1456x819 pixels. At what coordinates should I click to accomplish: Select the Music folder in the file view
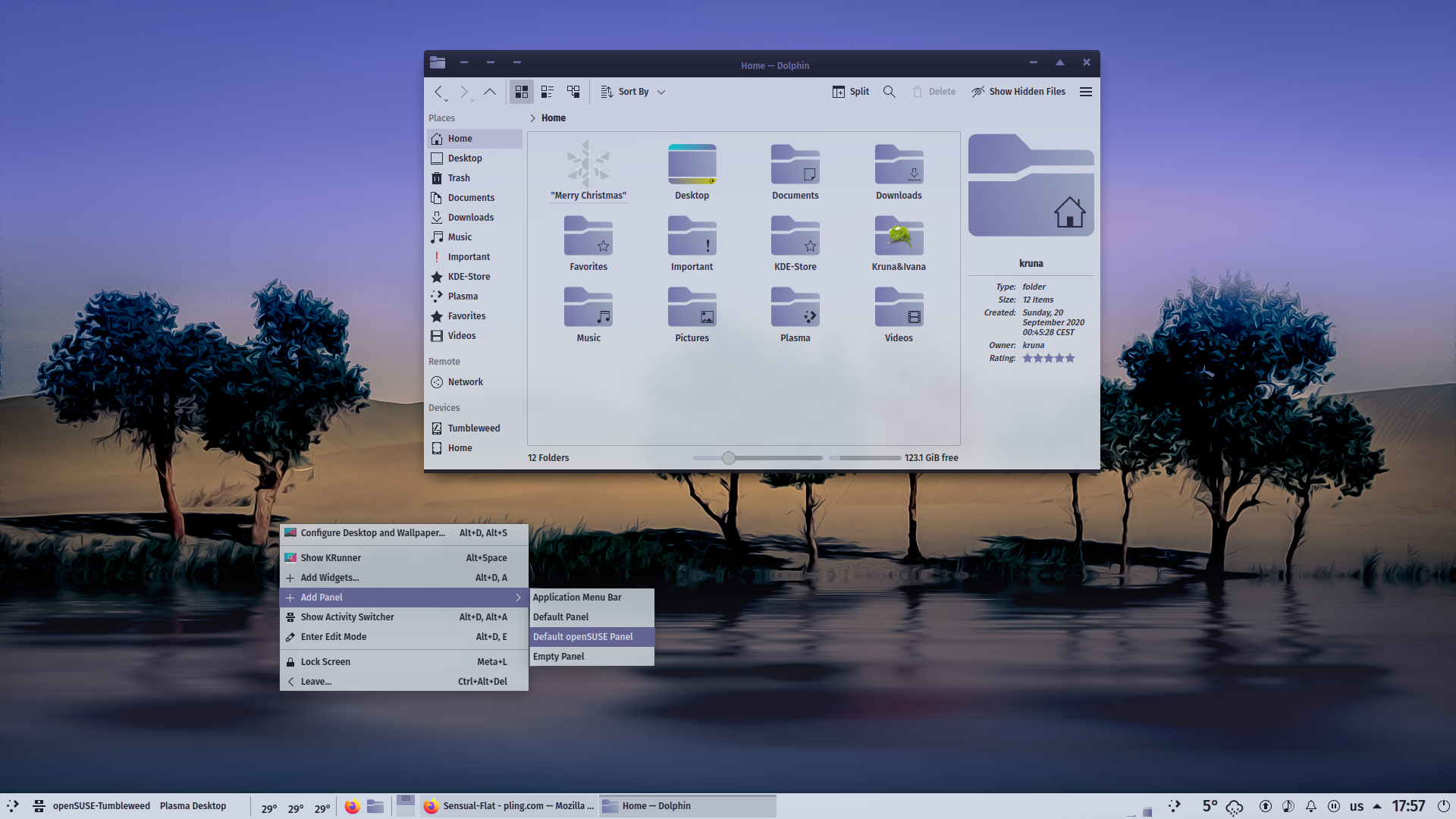coord(588,314)
